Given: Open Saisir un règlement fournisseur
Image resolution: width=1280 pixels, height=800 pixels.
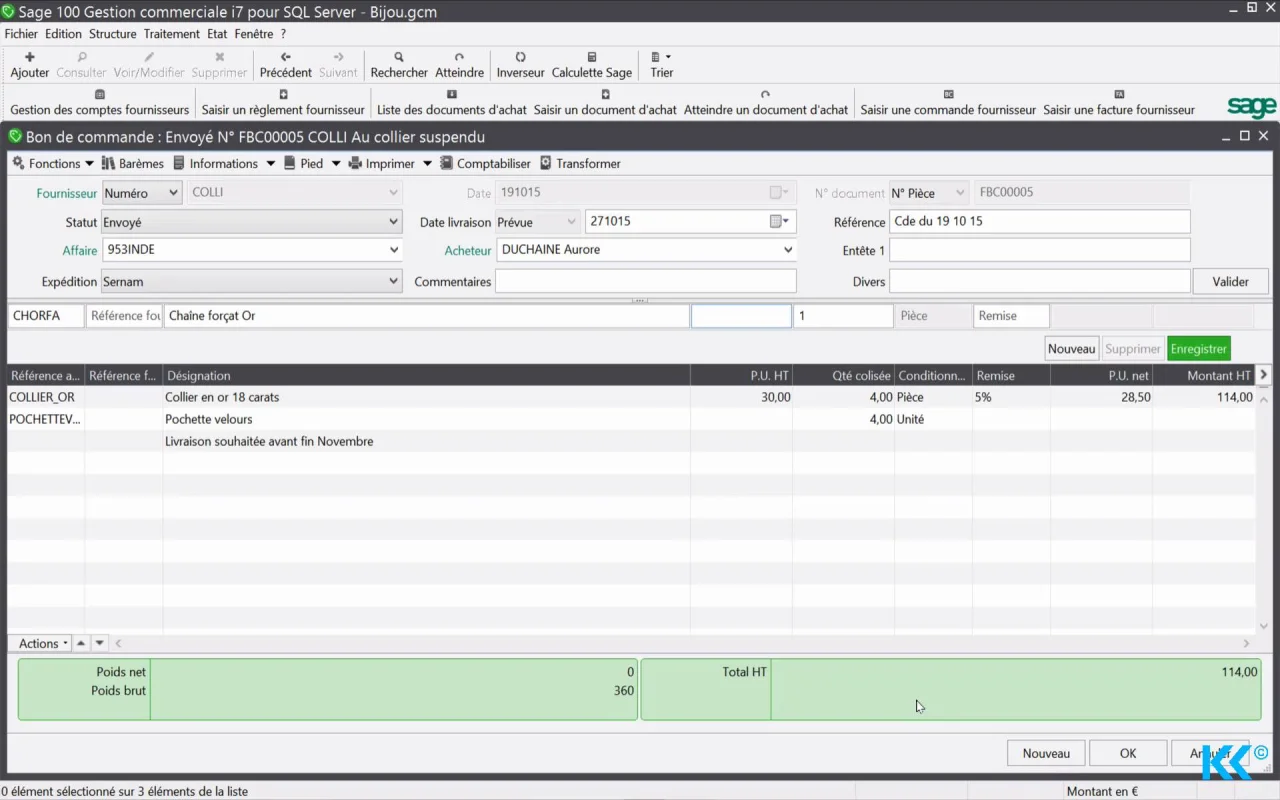Looking at the screenshot, I should [x=283, y=103].
